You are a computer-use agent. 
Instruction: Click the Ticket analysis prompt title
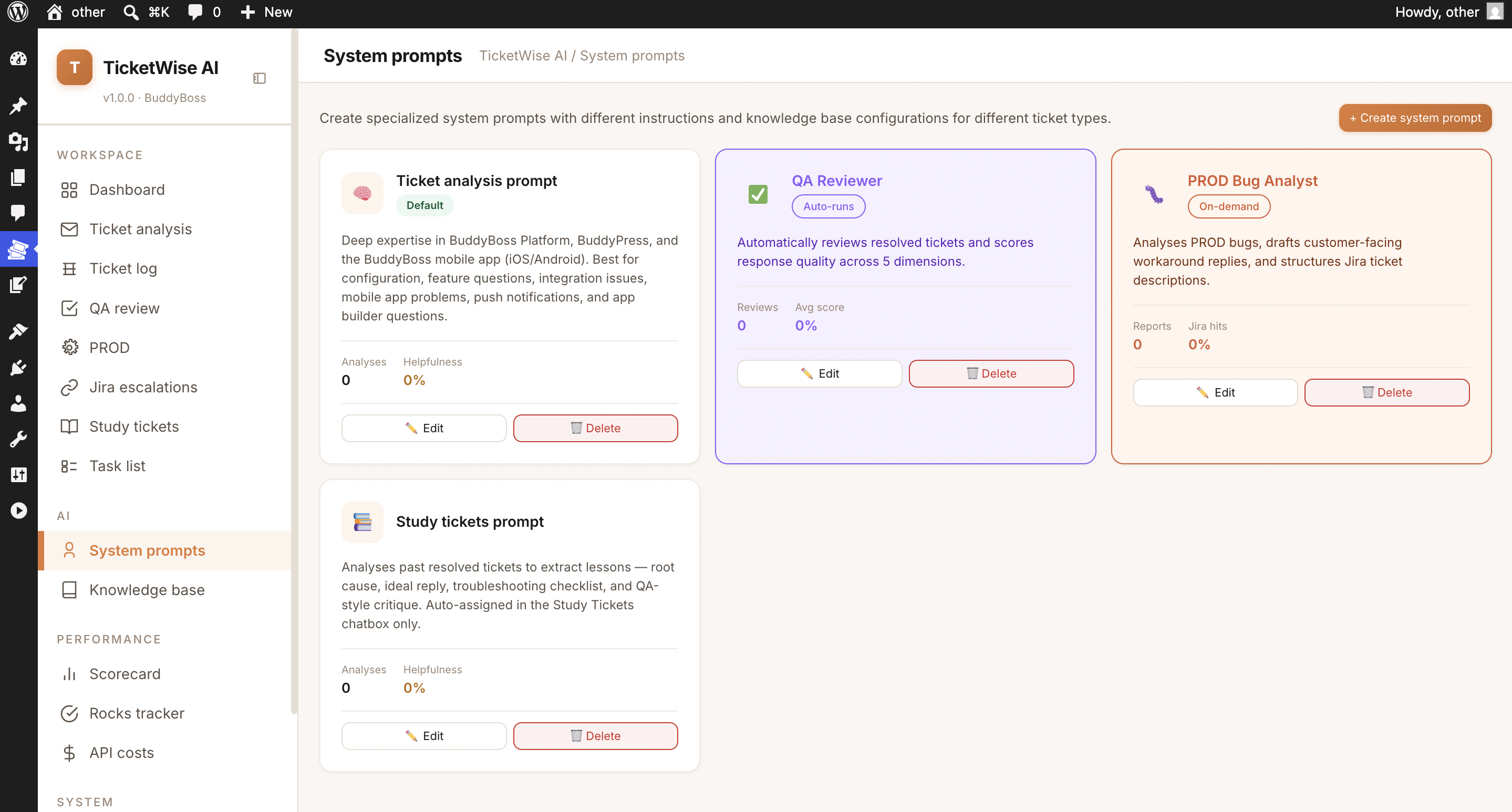(476, 181)
